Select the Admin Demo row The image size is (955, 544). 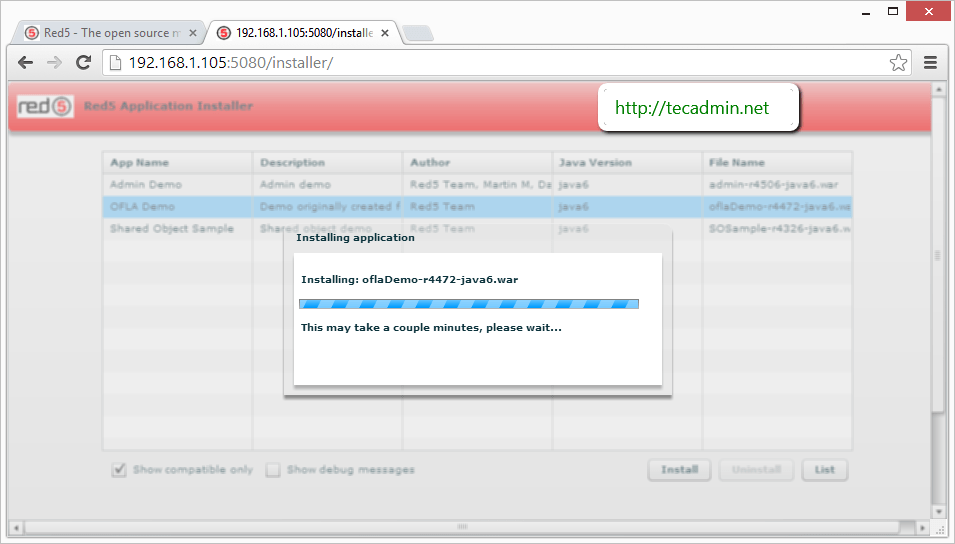tap(477, 185)
